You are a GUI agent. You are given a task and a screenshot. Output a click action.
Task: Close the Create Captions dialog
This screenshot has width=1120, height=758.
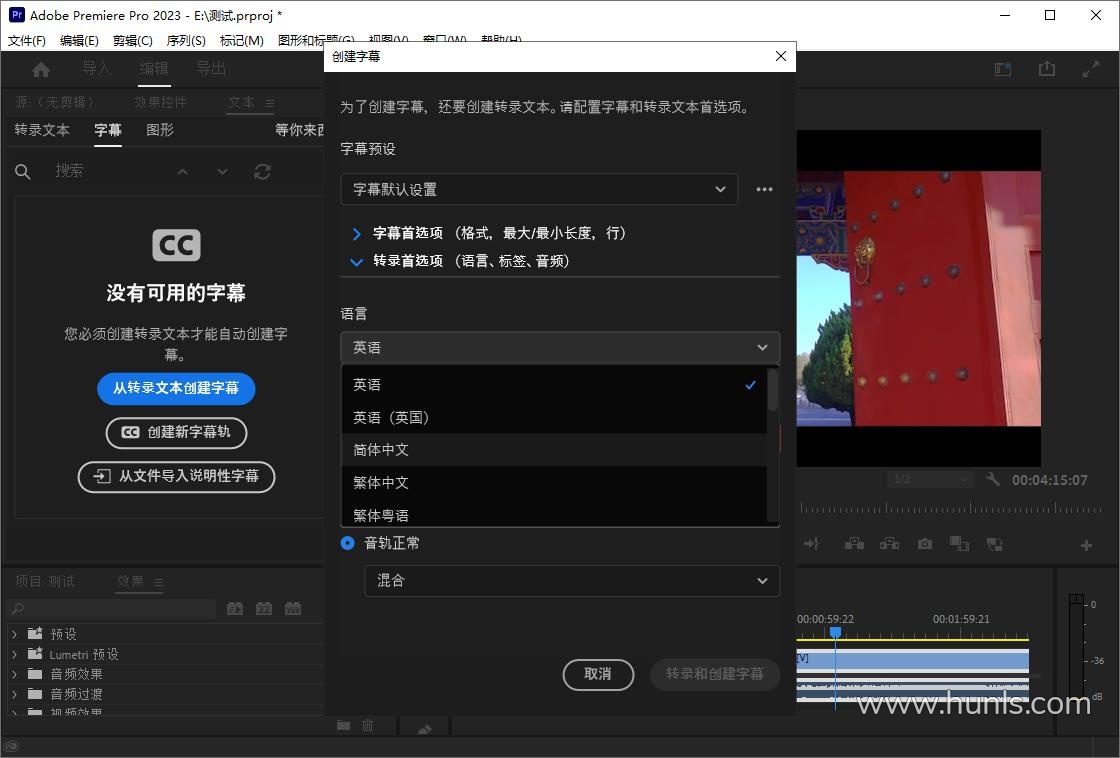click(x=781, y=56)
